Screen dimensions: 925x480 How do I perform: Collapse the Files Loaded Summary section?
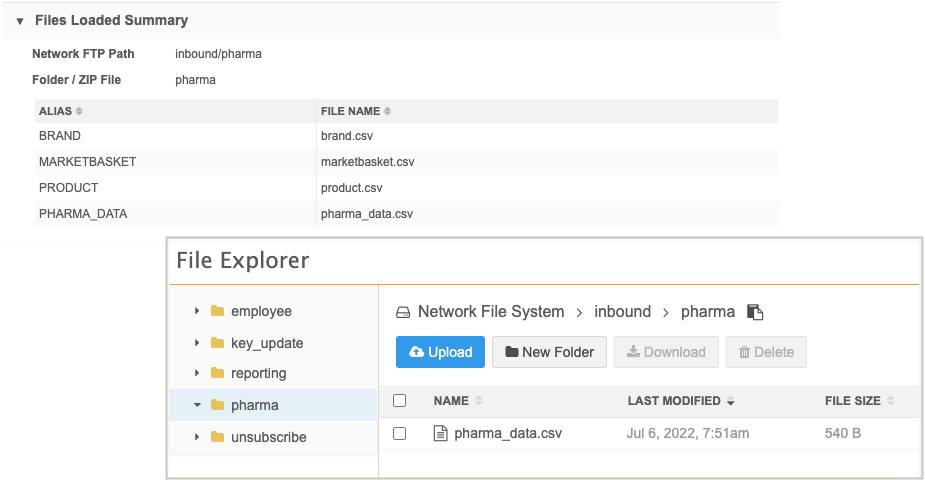pyautogui.click(x=20, y=21)
